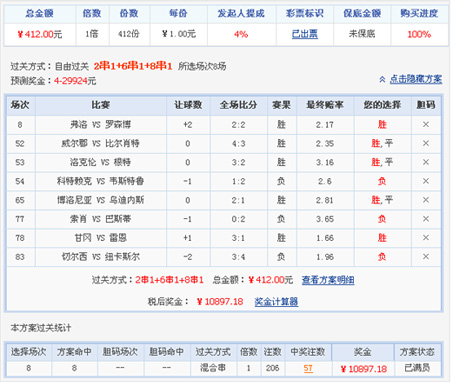
Task: Click the 购买进度 100% progress value
Action: tap(419, 34)
